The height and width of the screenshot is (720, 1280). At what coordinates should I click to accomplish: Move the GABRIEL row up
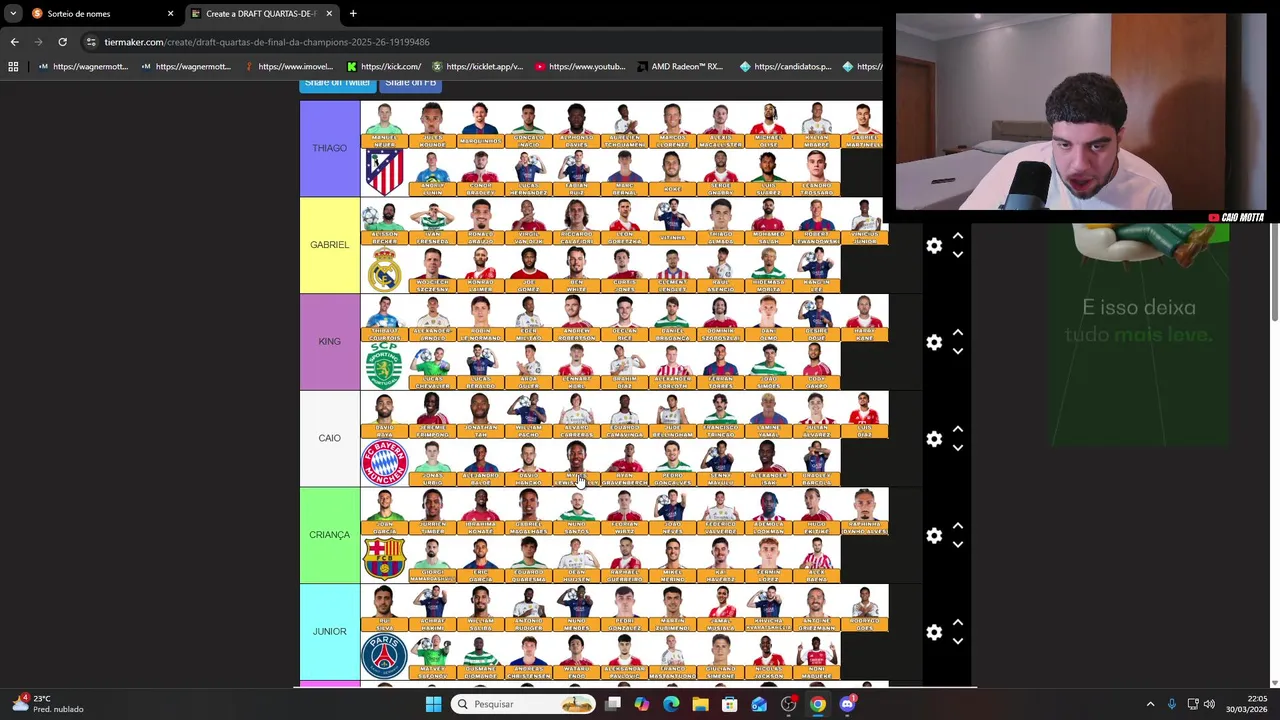pyautogui.click(x=958, y=236)
